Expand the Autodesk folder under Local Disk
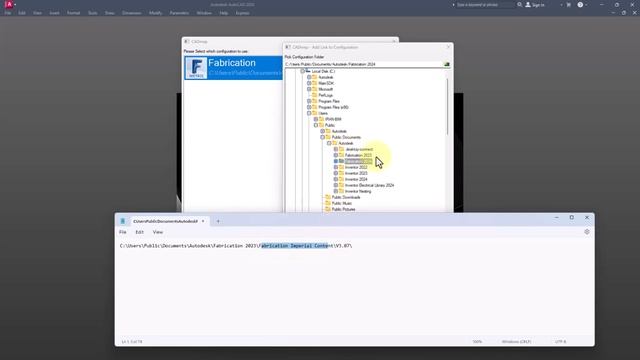Viewport: 640px width, 360px height. 309,77
